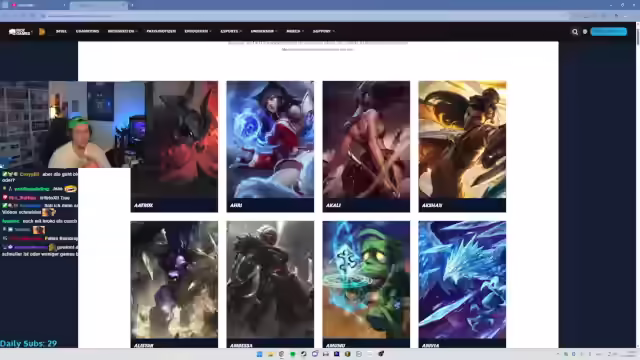Click the Riot Games logo in the navbar

[20, 31]
